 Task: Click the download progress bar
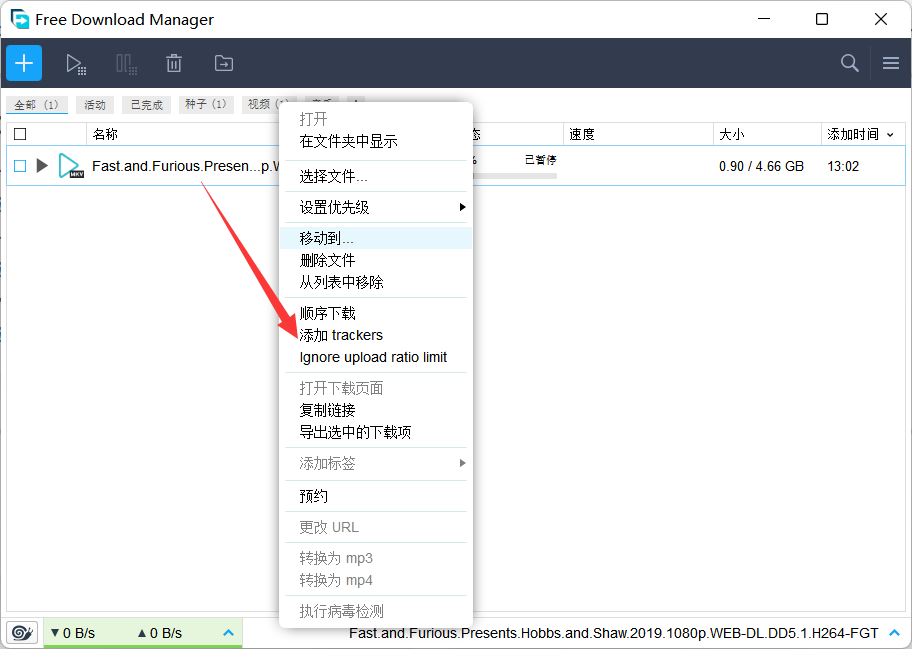pos(515,175)
